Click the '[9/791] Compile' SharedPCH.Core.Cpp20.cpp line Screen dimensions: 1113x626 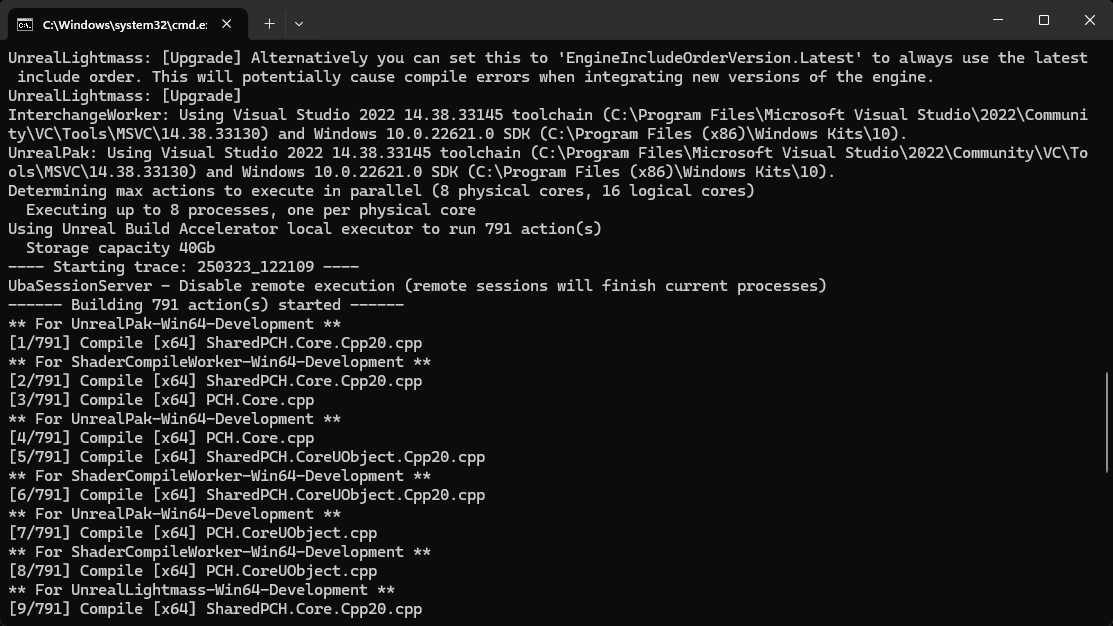(x=215, y=609)
